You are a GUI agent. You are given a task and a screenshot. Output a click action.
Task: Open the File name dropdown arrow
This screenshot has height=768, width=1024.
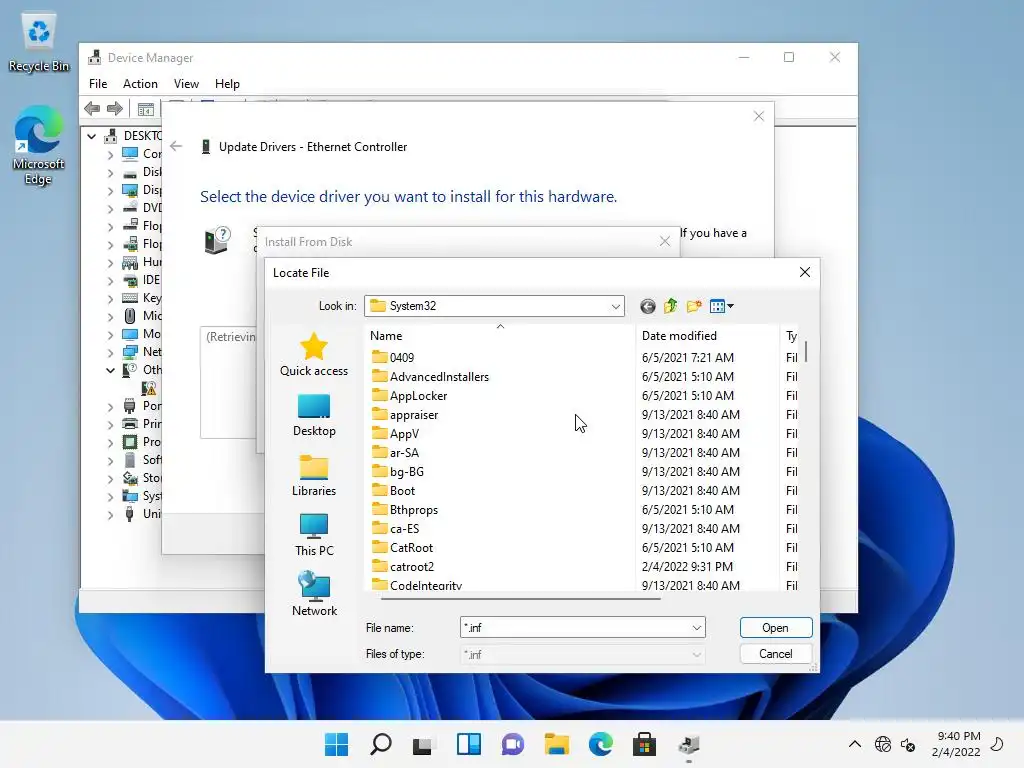[697, 628]
